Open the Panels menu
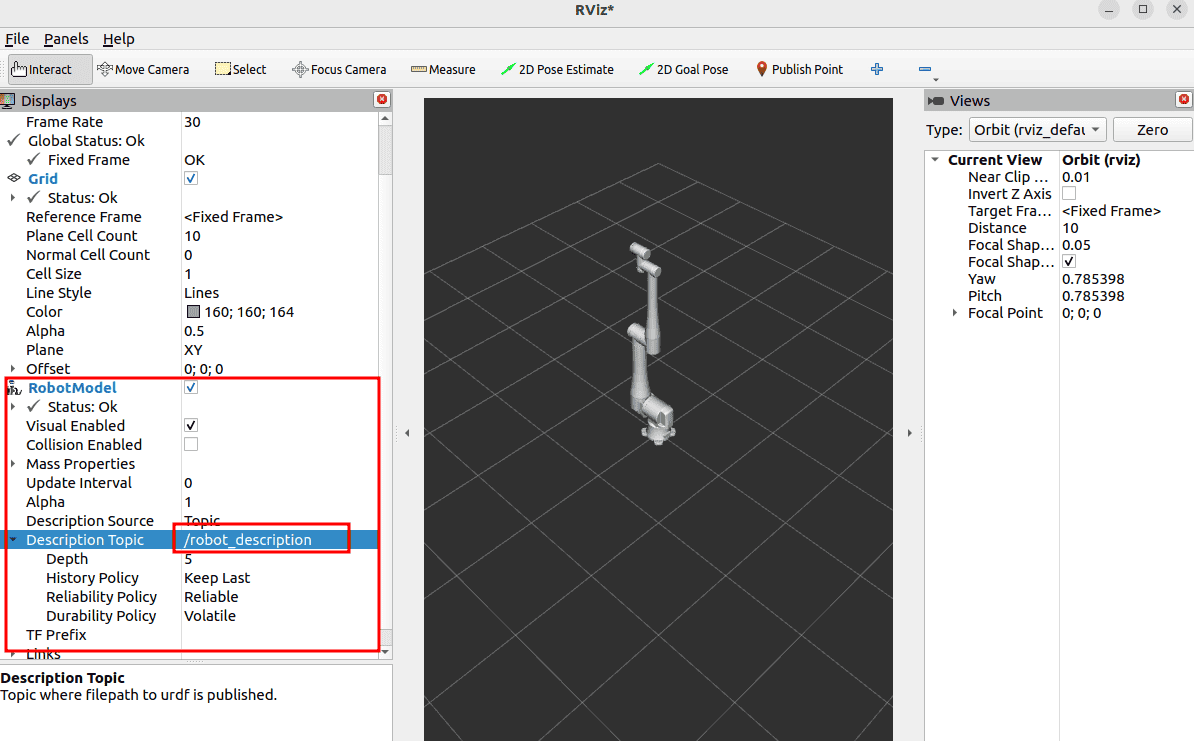This screenshot has height=741, width=1194. [x=65, y=39]
